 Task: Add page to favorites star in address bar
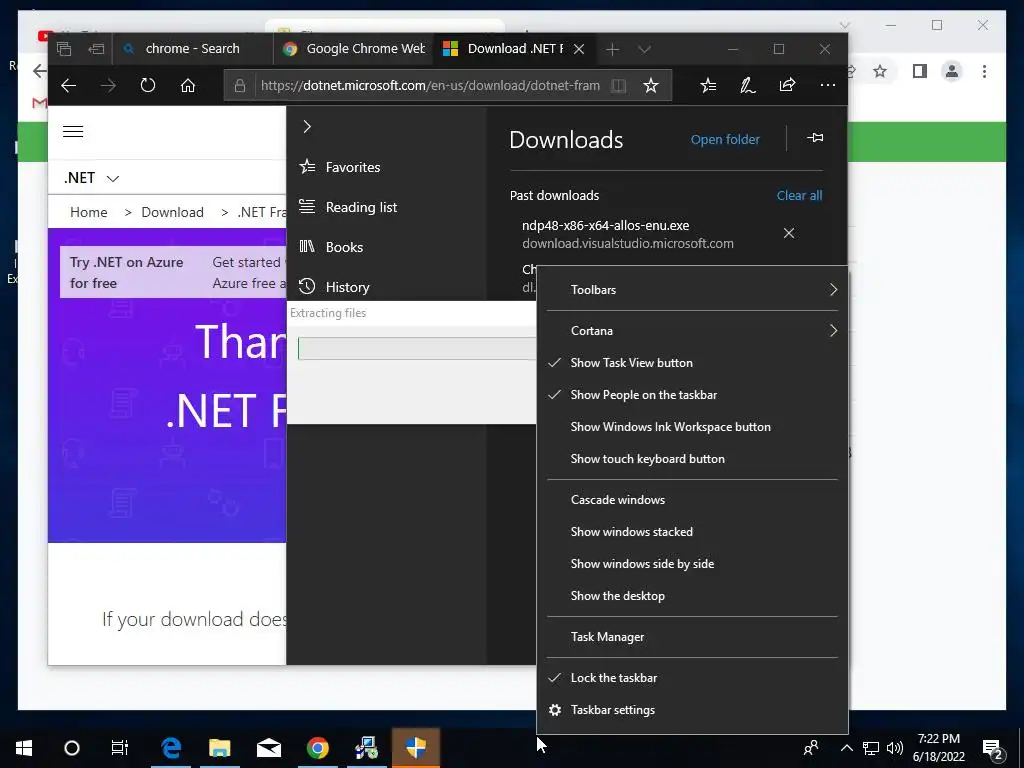tap(650, 86)
